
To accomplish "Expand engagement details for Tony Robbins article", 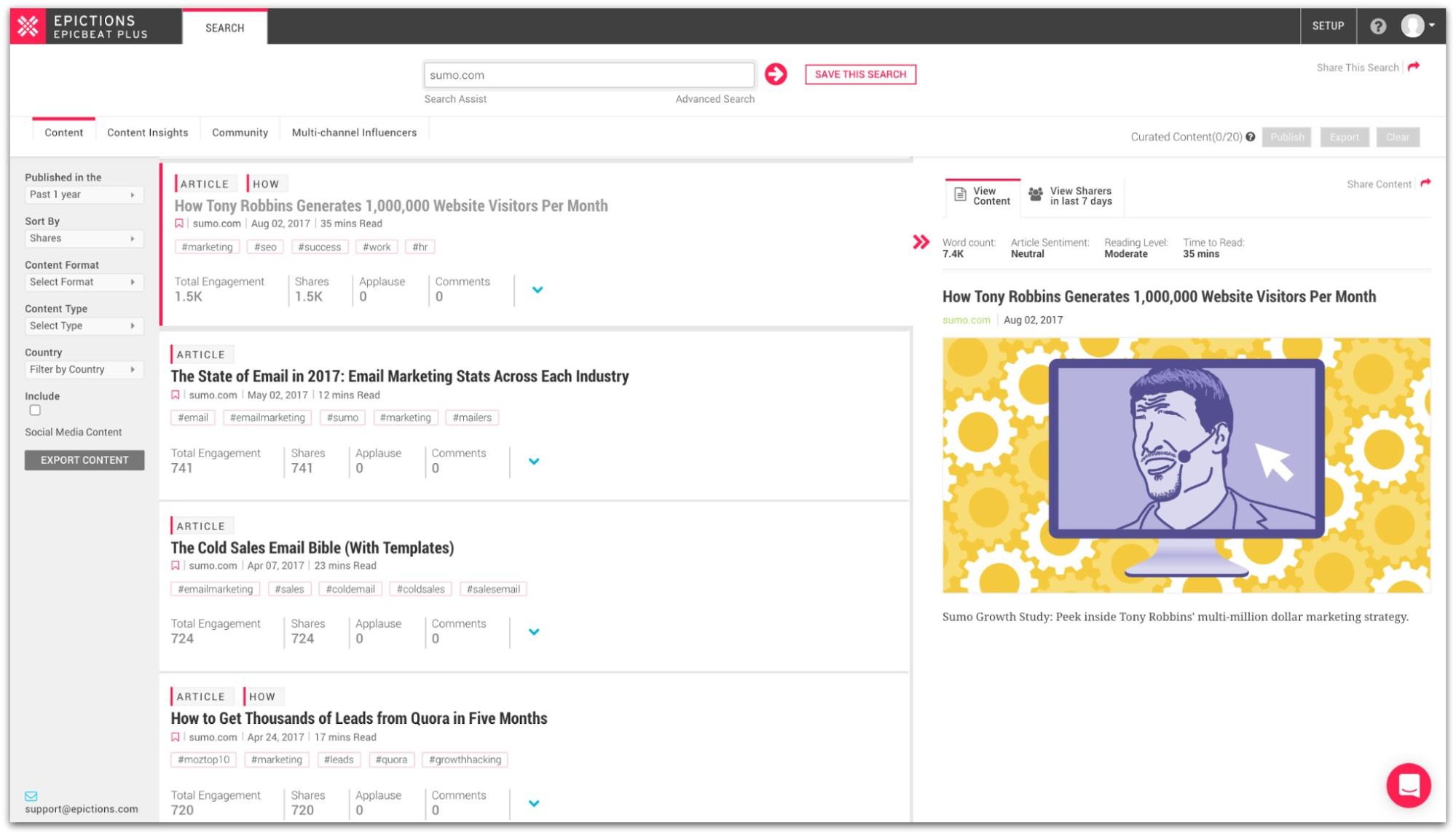I will point(538,290).
